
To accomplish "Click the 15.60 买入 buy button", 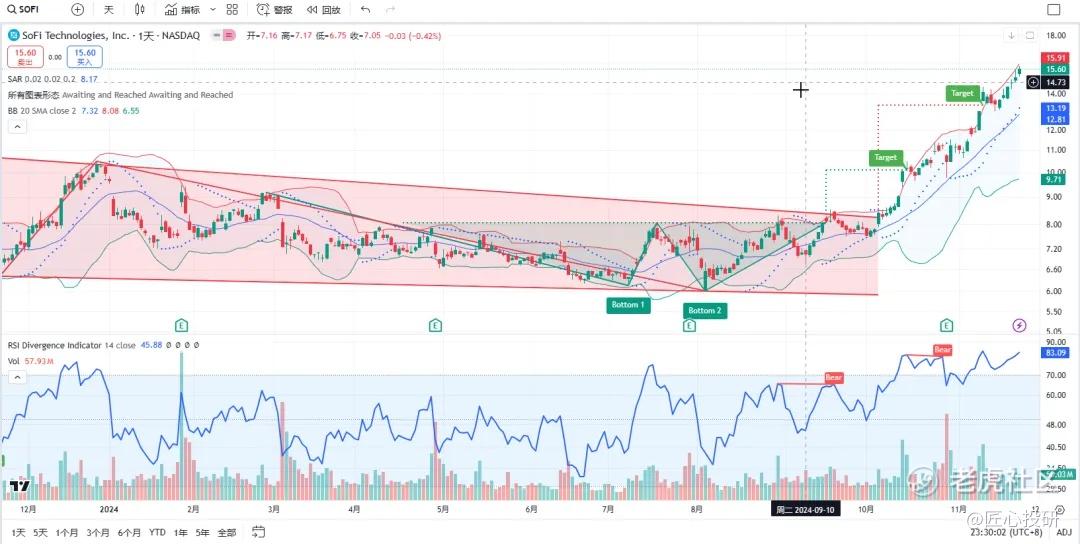I will (85, 56).
